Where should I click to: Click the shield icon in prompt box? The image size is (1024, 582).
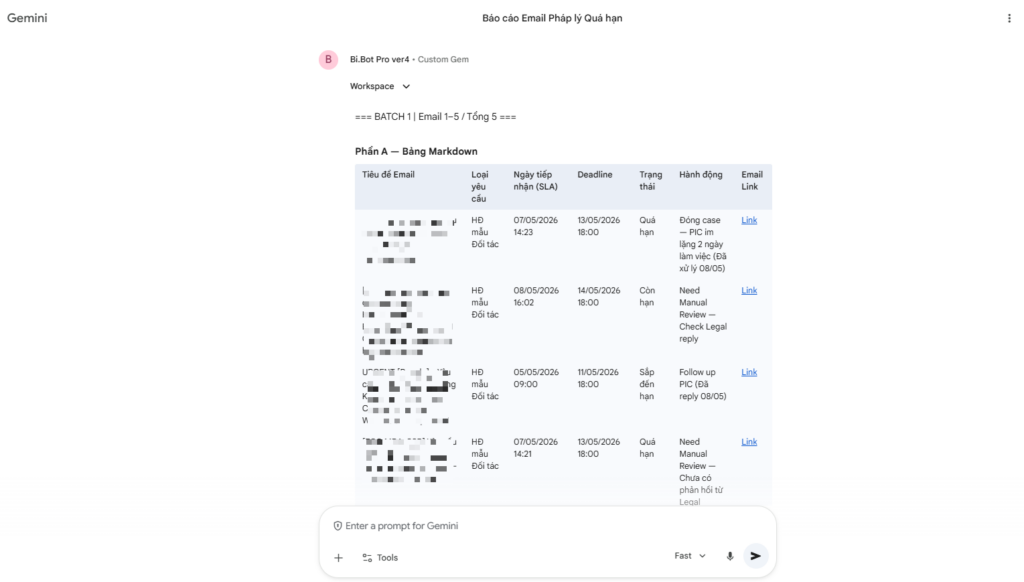(x=338, y=526)
